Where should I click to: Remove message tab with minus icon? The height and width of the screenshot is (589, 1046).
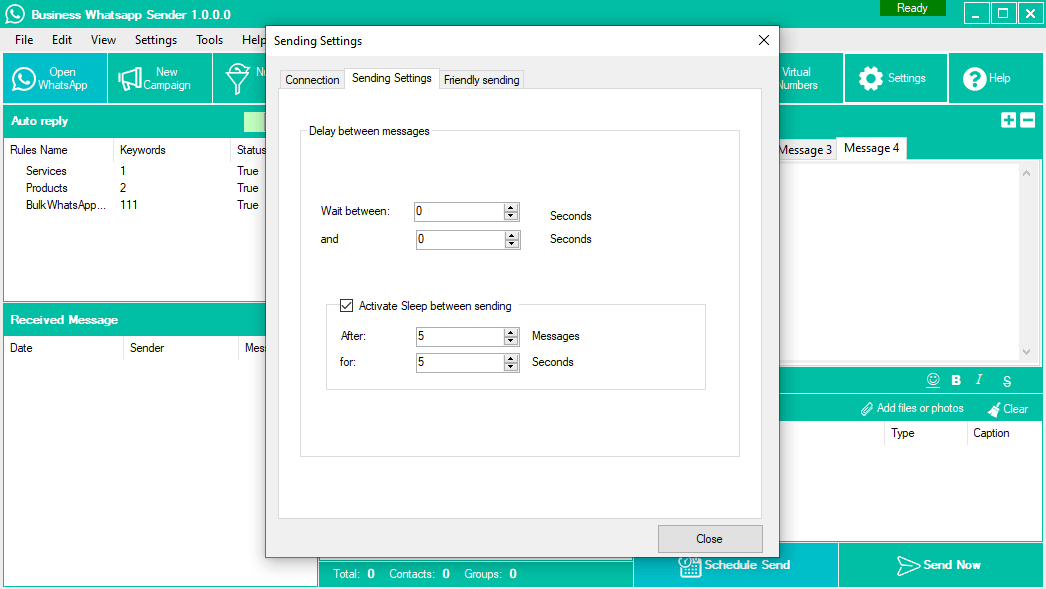click(x=1028, y=120)
